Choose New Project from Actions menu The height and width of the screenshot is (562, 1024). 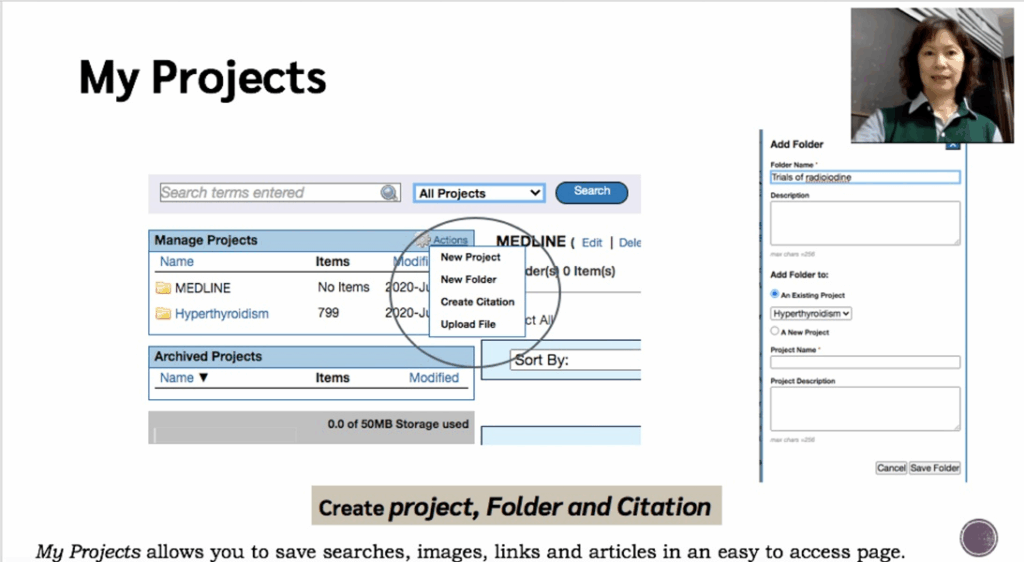(470, 258)
